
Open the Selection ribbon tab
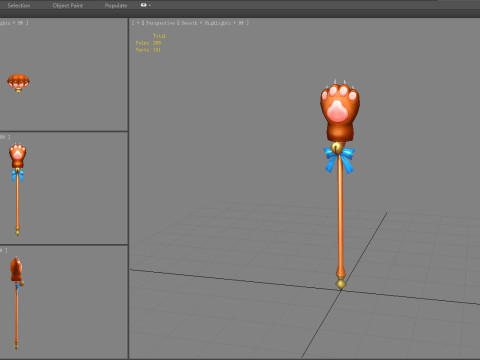pos(19,5)
